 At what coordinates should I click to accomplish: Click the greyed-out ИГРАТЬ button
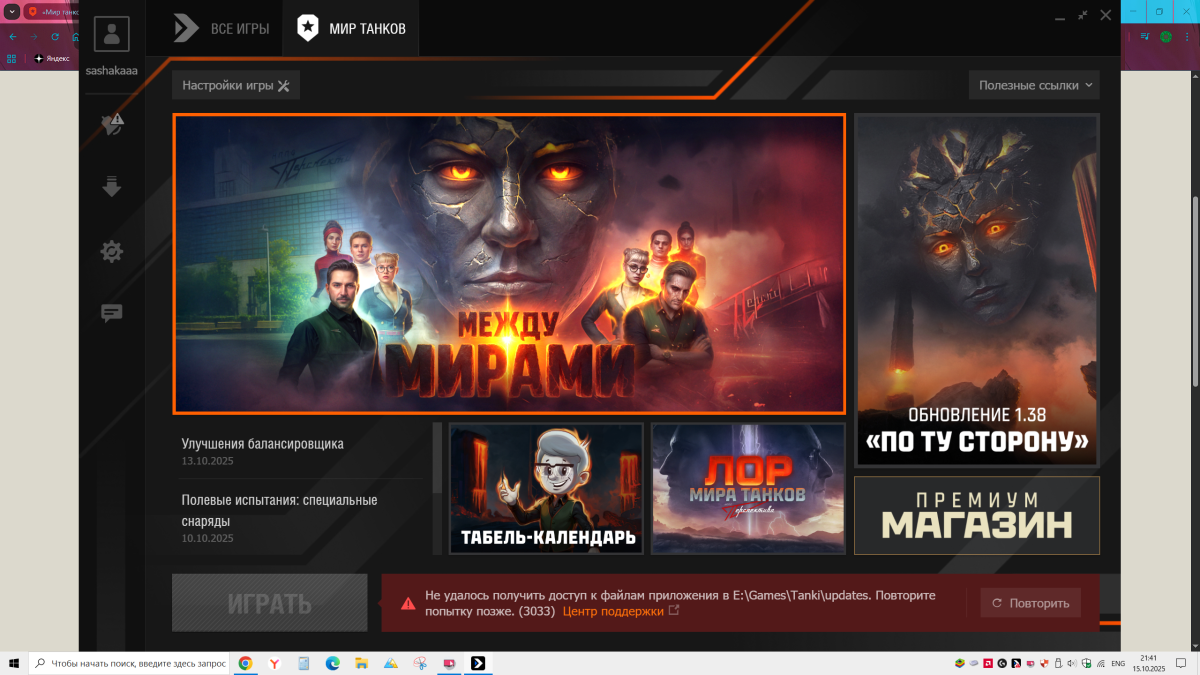(270, 603)
